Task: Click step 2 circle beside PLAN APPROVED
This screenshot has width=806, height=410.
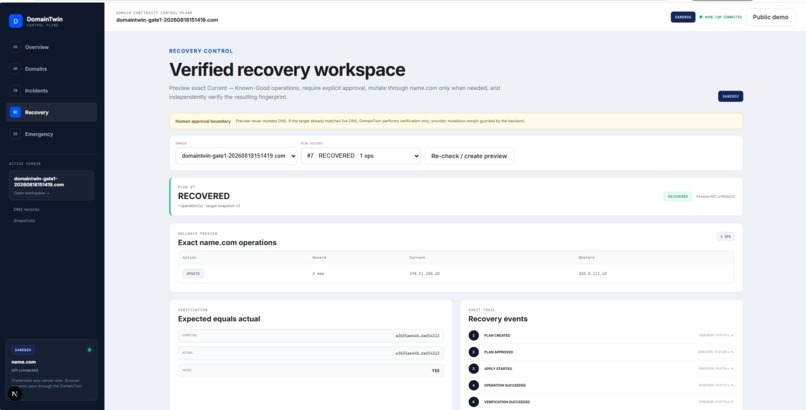Action: pyautogui.click(x=473, y=352)
